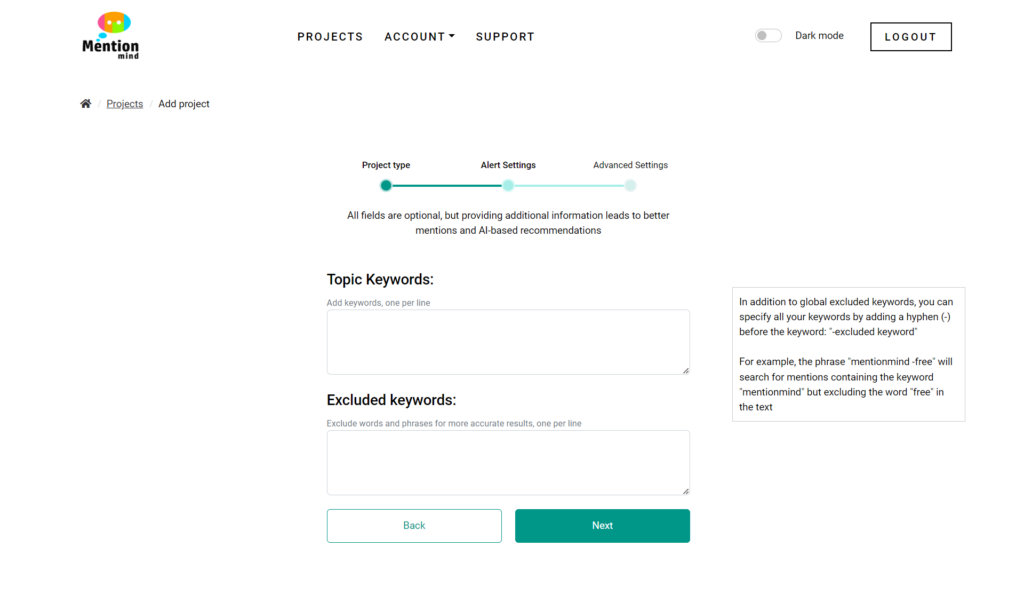Select the Alert Settings step indicator
Image resolution: width=1024 pixels, height=602 pixels.
click(508, 185)
